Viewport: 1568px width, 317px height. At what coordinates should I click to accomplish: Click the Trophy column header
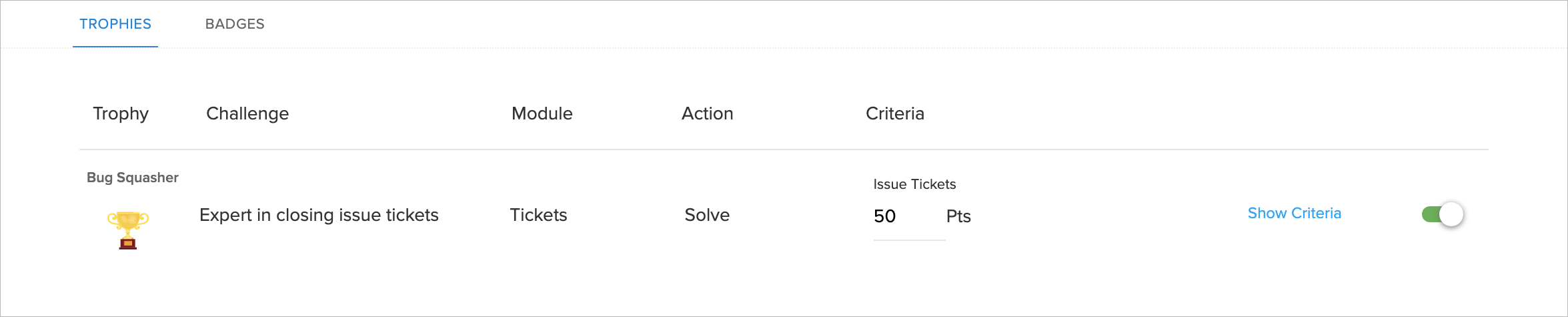(x=121, y=113)
